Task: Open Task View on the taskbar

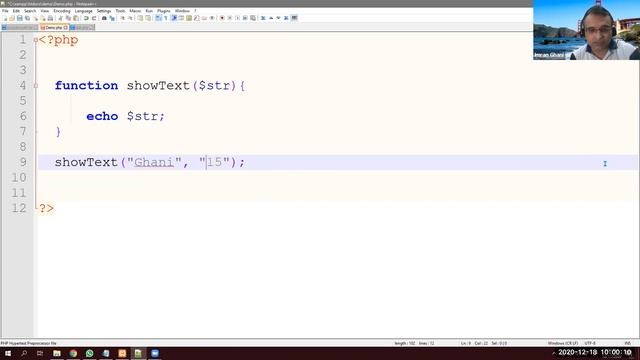Action: pyautogui.click(x=40, y=353)
